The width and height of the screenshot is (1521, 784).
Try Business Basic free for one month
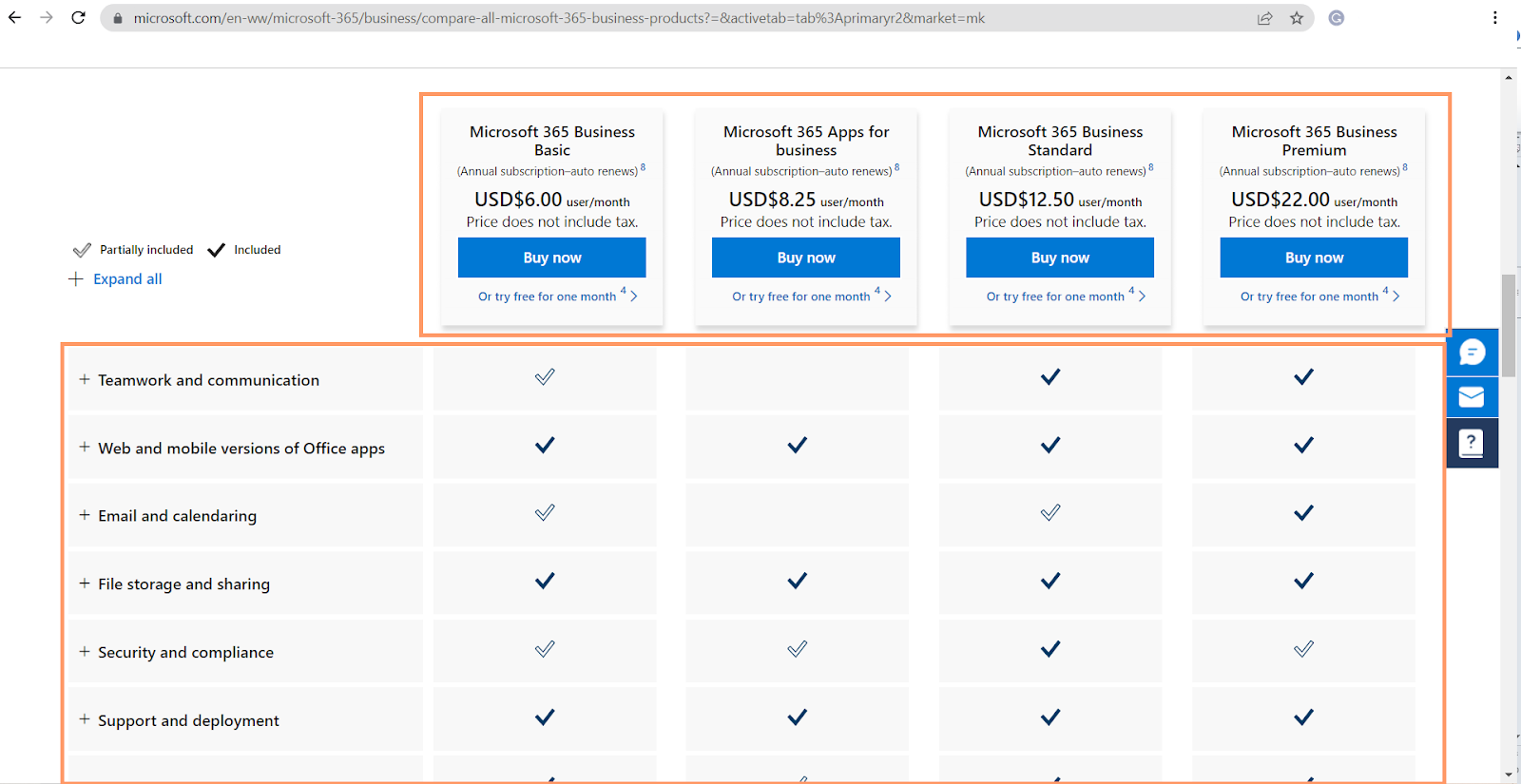click(x=557, y=296)
